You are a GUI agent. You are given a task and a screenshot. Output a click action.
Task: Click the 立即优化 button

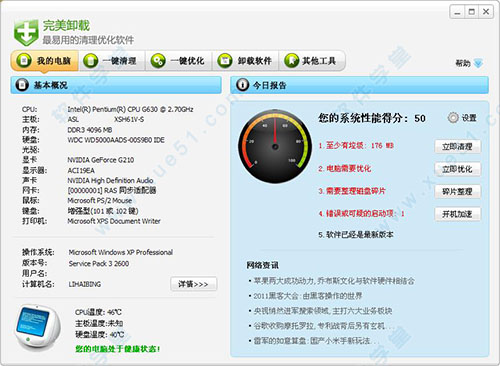pyautogui.click(x=457, y=169)
